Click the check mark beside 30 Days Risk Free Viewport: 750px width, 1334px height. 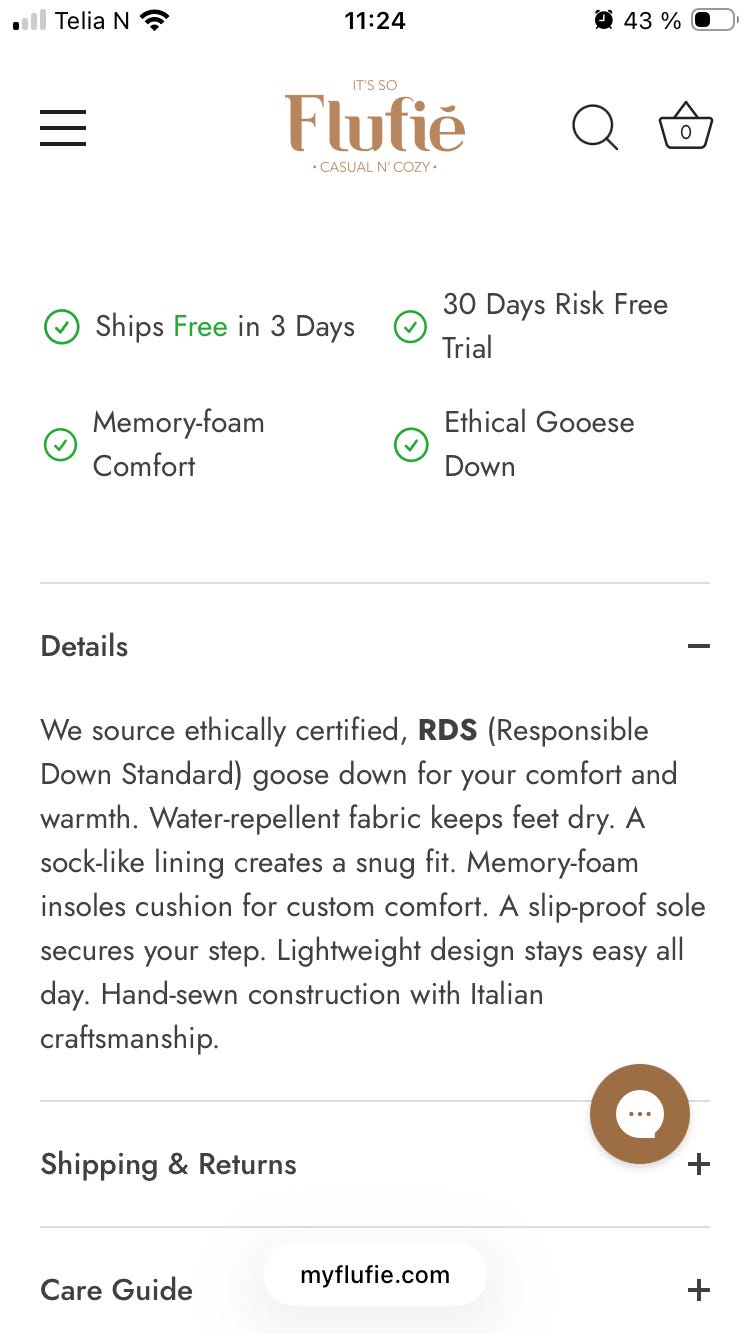pos(410,326)
